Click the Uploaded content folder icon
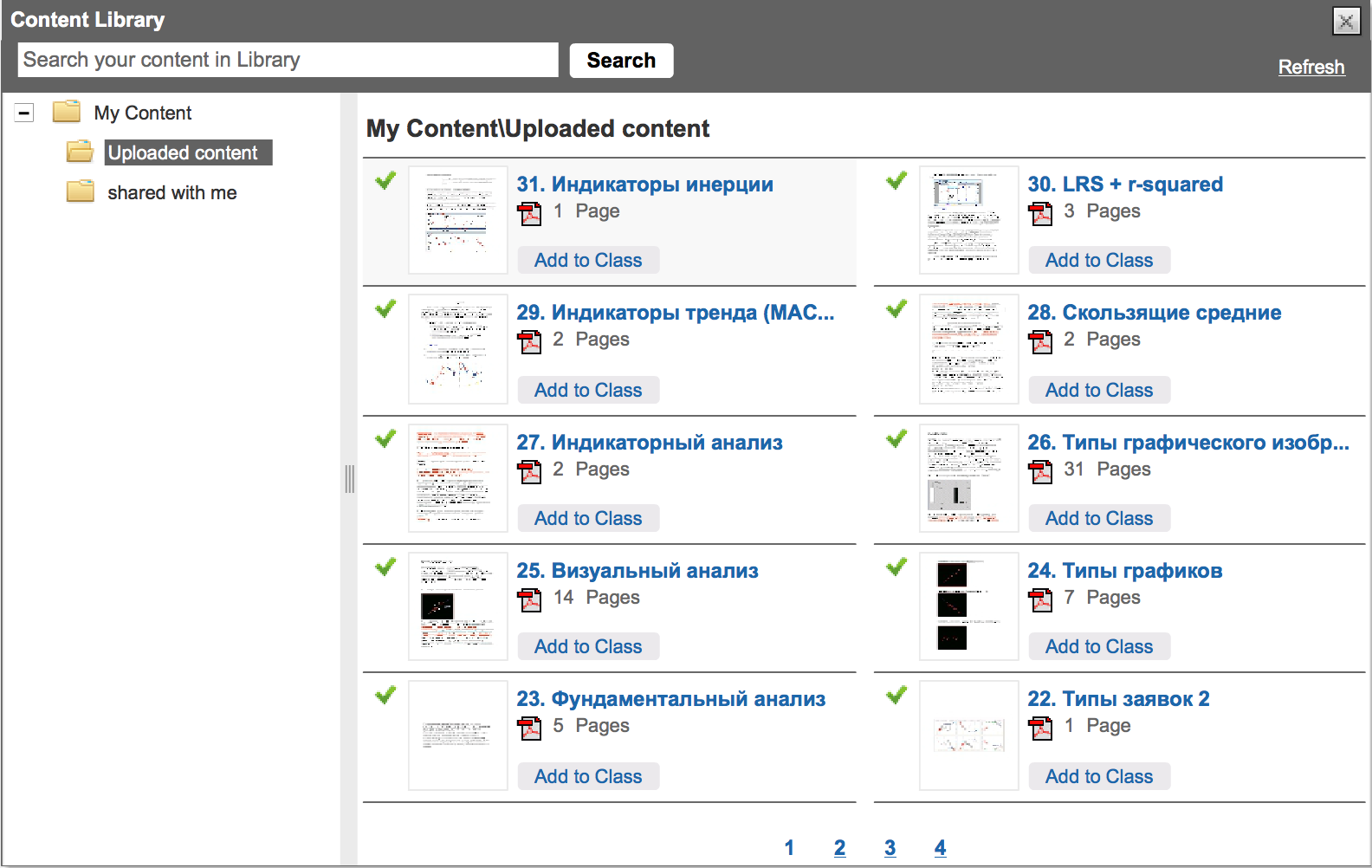This screenshot has height=868, width=1372. coord(81,152)
